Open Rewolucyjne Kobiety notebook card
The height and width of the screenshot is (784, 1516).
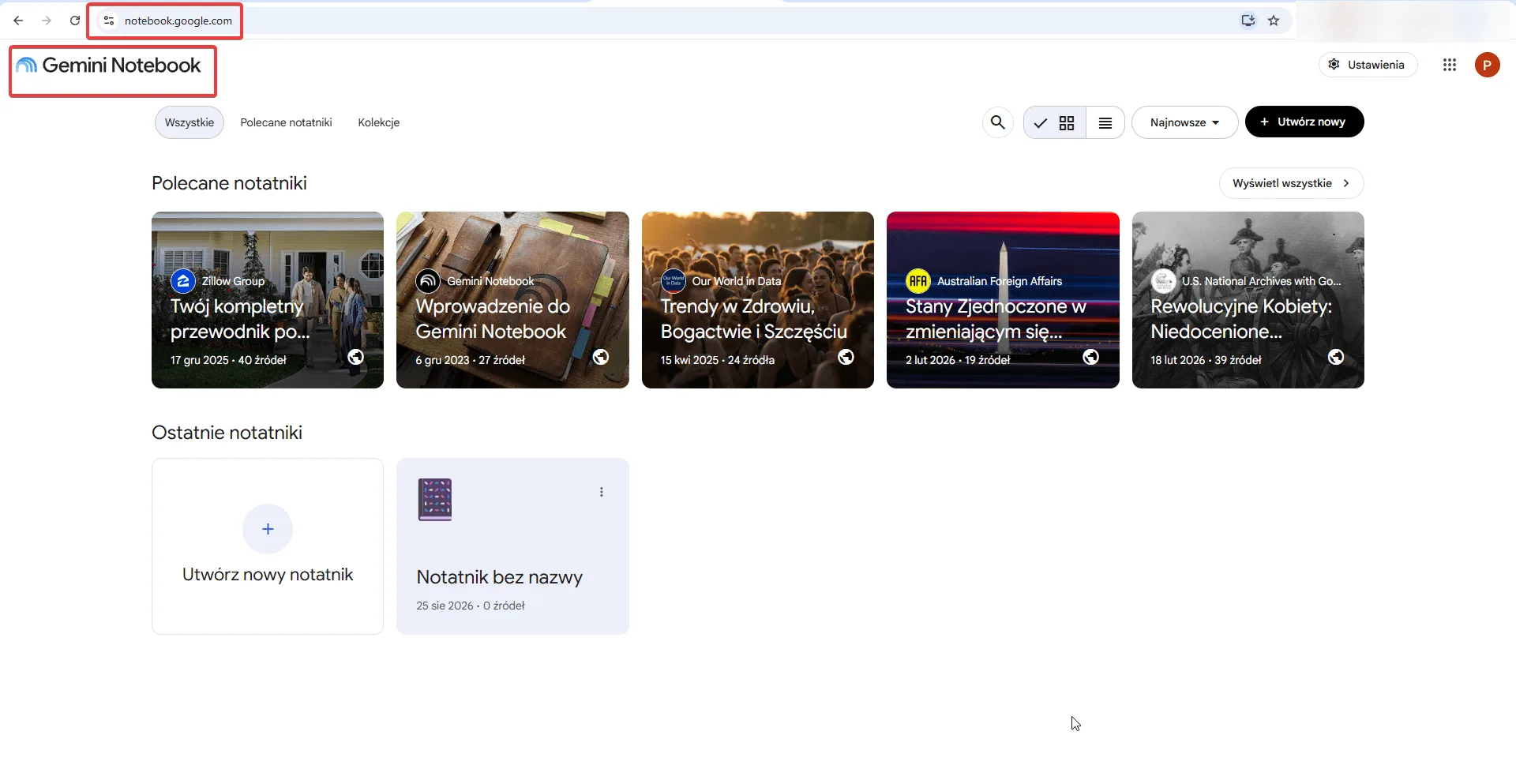click(1248, 300)
